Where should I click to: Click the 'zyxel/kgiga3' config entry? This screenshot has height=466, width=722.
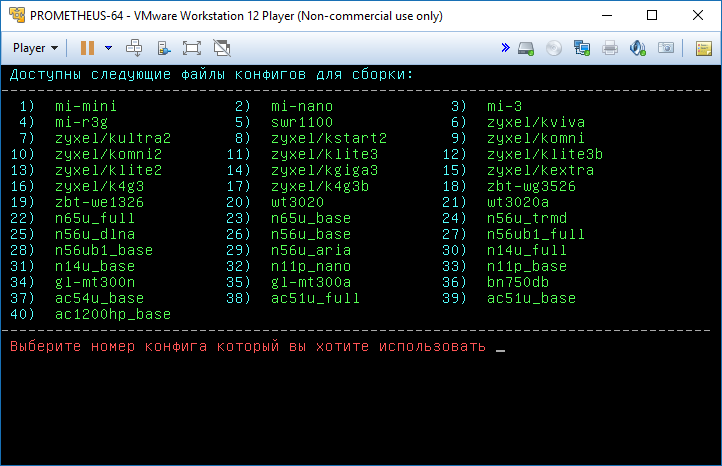[324, 170]
